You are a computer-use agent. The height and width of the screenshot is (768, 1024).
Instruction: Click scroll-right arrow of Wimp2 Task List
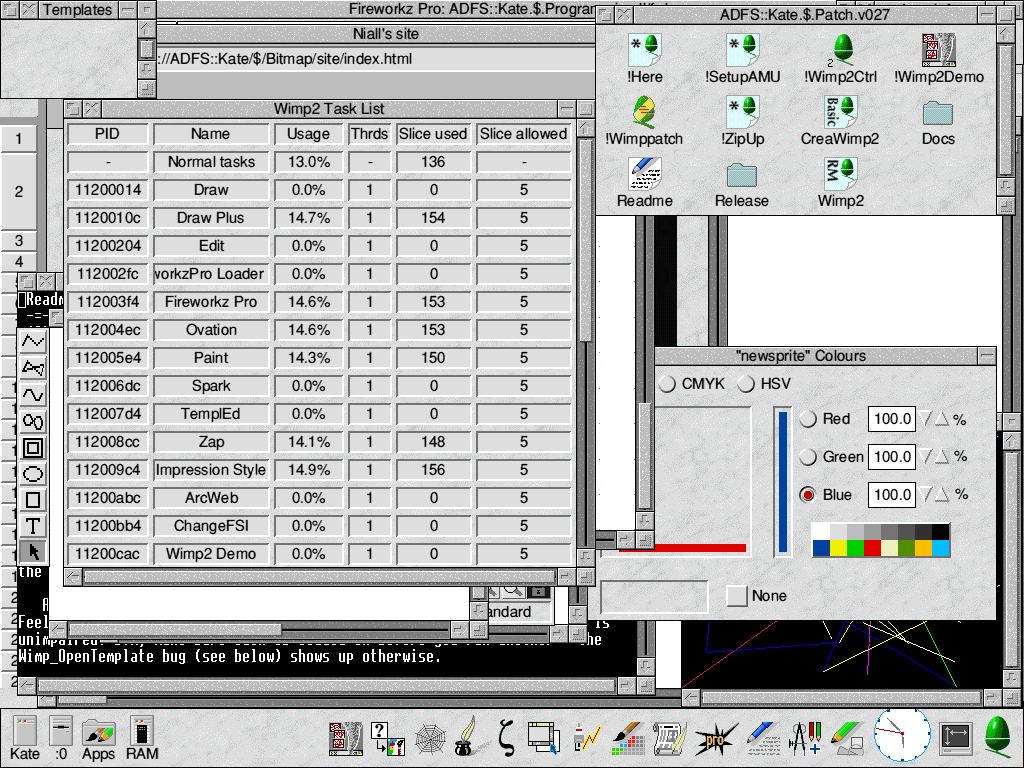[x=566, y=577]
